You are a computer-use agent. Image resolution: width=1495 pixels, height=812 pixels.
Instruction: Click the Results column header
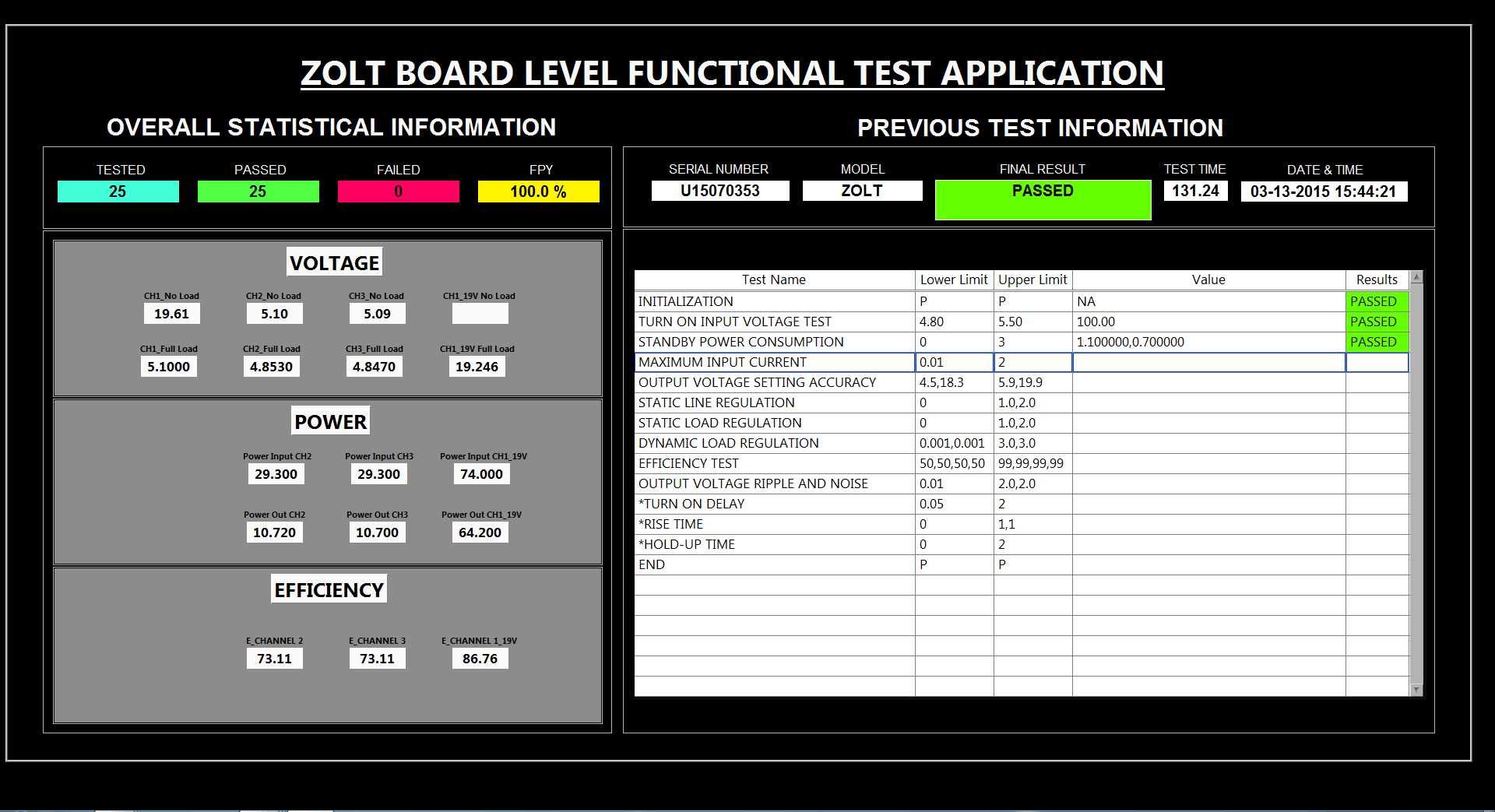(1377, 280)
